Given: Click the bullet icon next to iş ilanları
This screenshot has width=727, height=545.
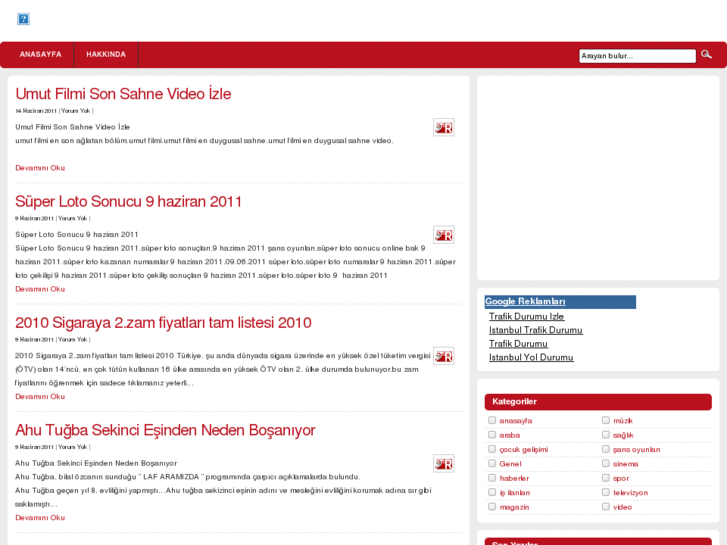Looking at the screenshot, I should (492, 492).
